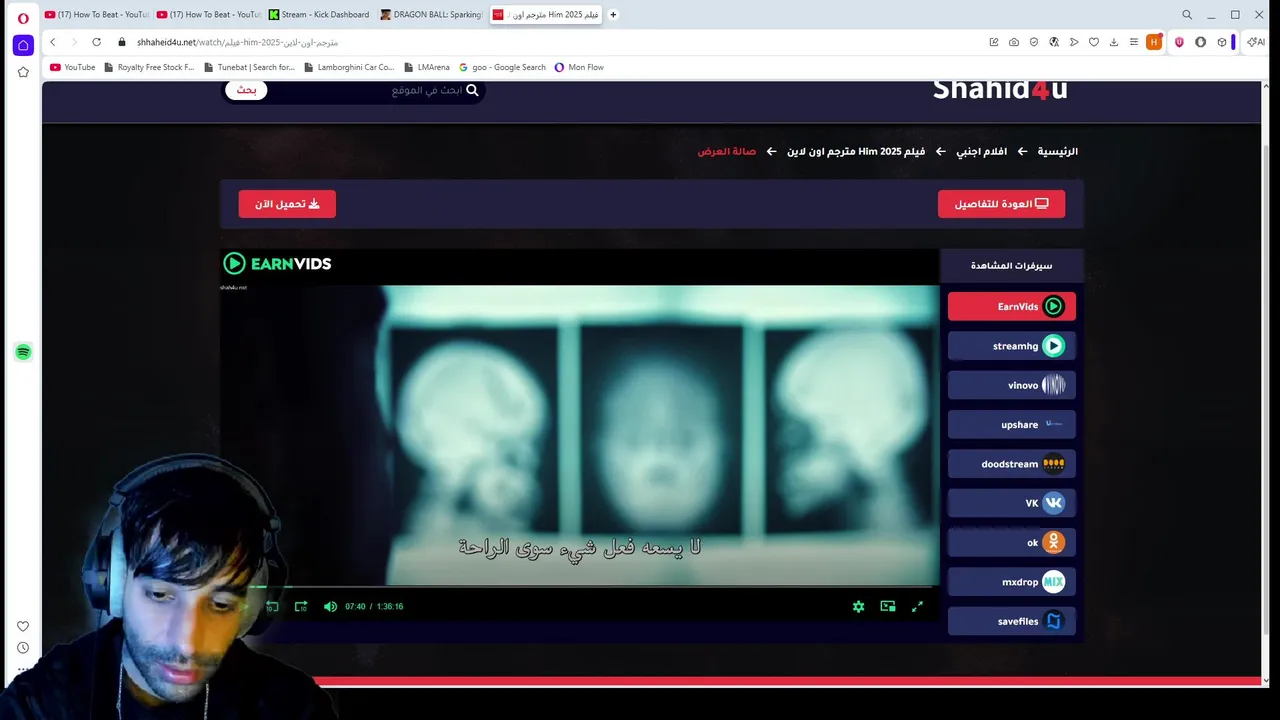This screenshot has height=720, width=1280.
Task: Switch to DRAGON BALL Sparking tab
Action: pos(432,15)
